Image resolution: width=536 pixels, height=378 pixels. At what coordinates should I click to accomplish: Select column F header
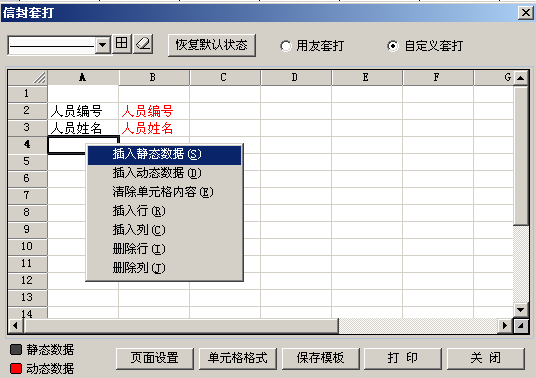point(438,78)
